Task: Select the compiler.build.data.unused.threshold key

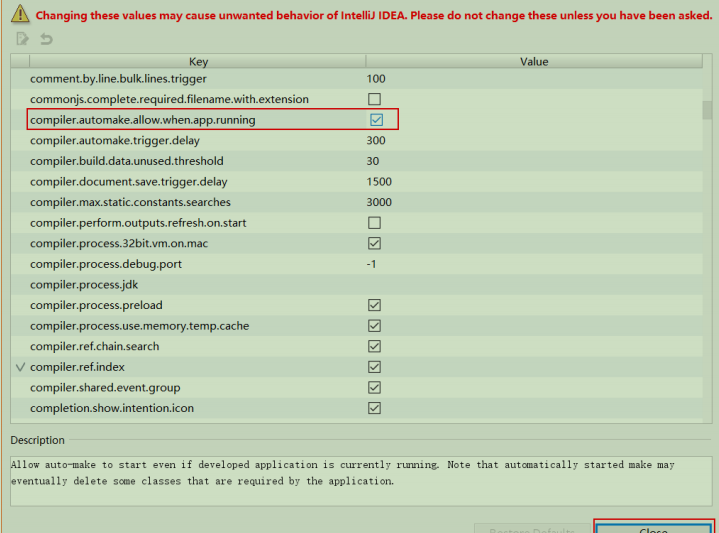Action: 127,161
